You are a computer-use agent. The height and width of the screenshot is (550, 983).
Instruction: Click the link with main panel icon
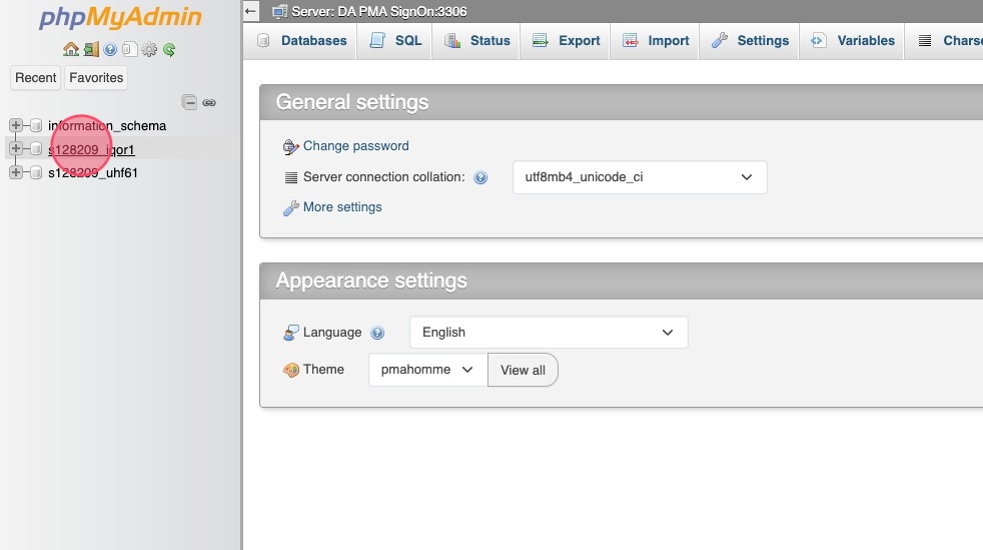[x=209, y=102]
